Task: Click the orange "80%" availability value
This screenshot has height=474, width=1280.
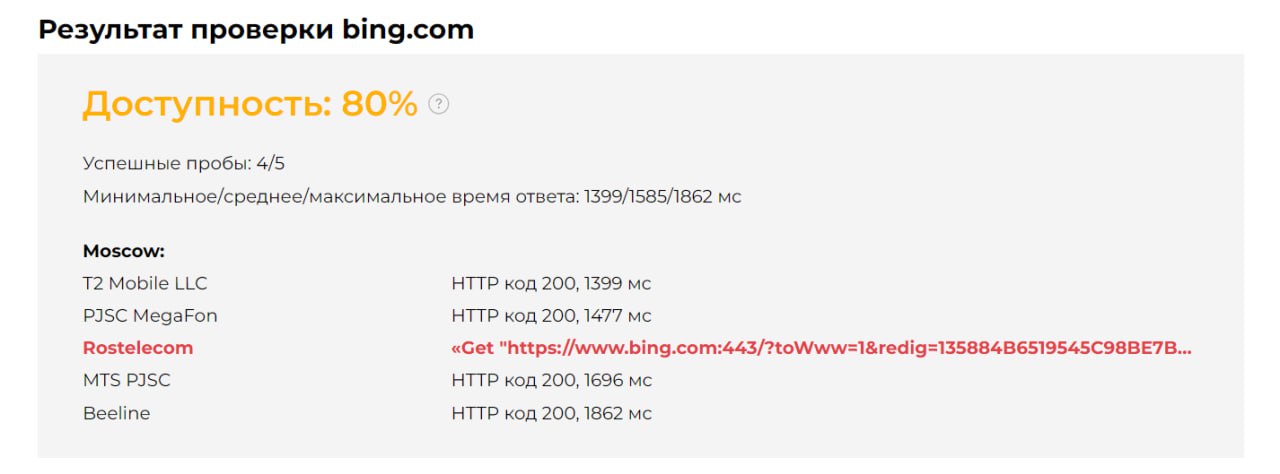Action: tap(379, 104)
